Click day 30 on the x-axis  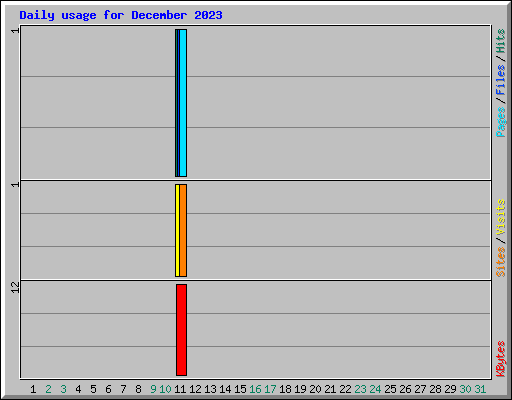coord(465,389)
